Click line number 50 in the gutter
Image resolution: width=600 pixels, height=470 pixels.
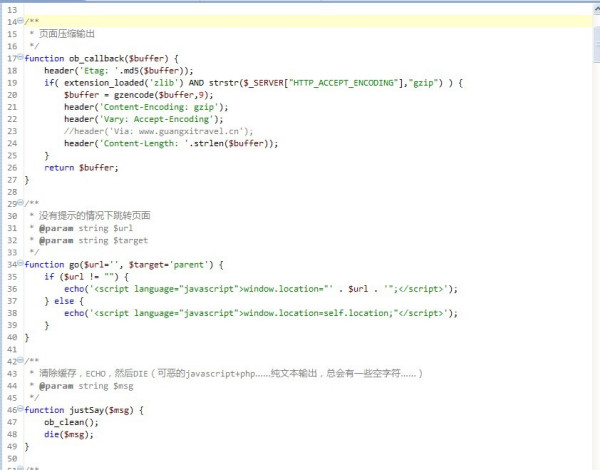[12, 459]
